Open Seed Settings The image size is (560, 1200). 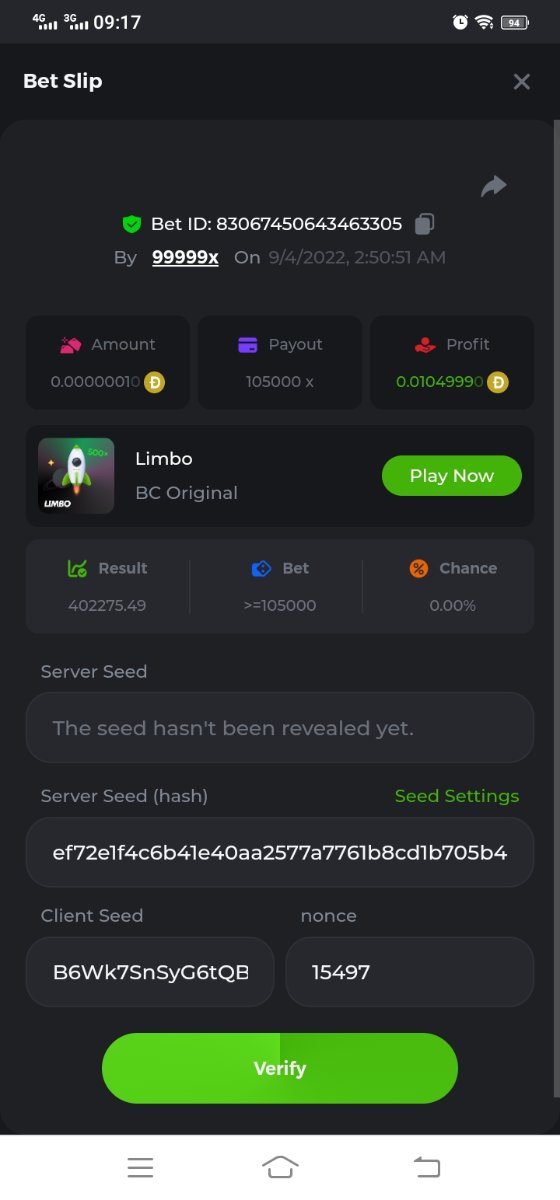(x=457, y=796)
